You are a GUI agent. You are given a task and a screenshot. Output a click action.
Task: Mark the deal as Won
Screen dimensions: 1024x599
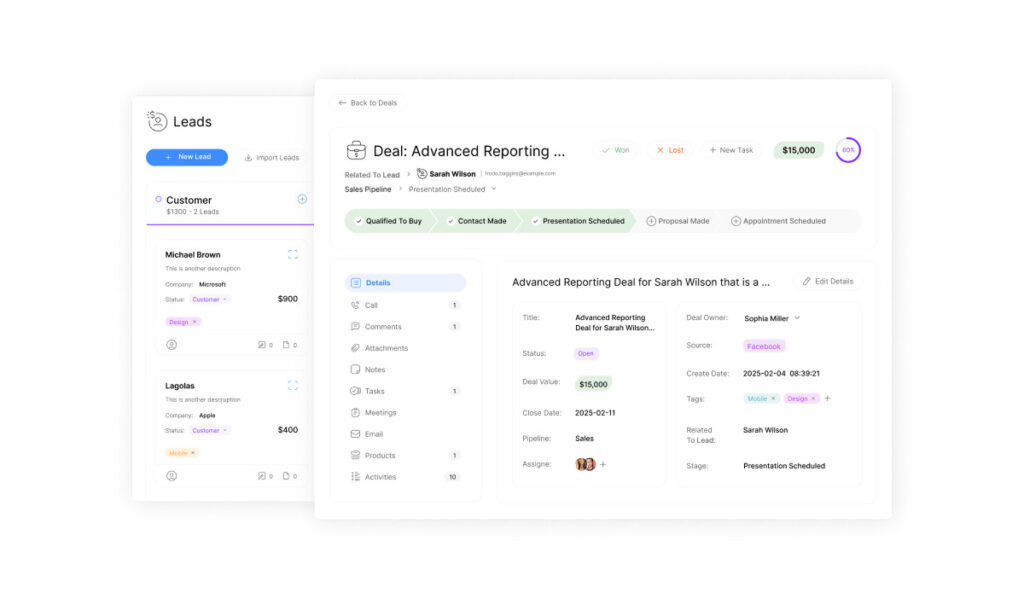point(615,150)
